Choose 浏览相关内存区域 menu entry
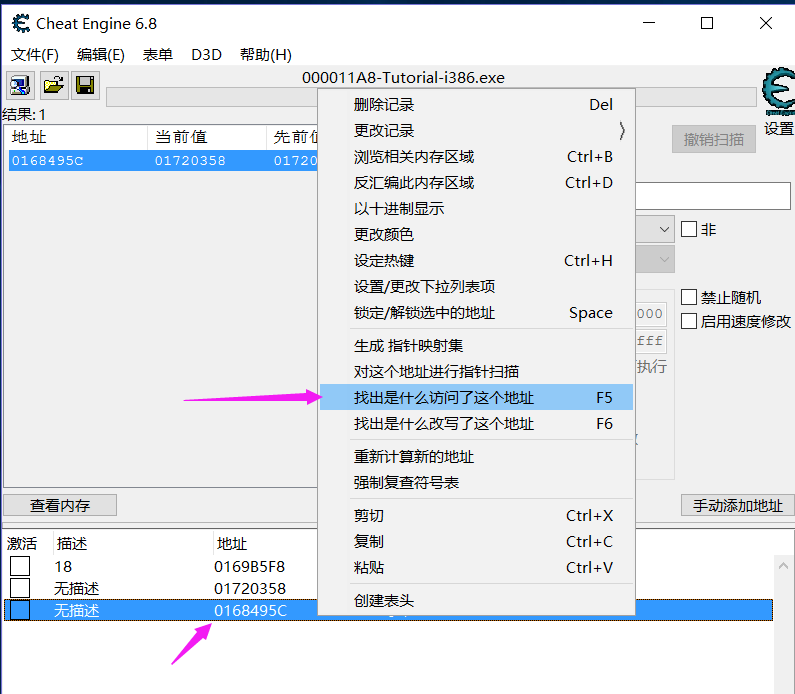The height and width of the screenshot is (694, 795). pyautogui.click(x=477, y=157)
